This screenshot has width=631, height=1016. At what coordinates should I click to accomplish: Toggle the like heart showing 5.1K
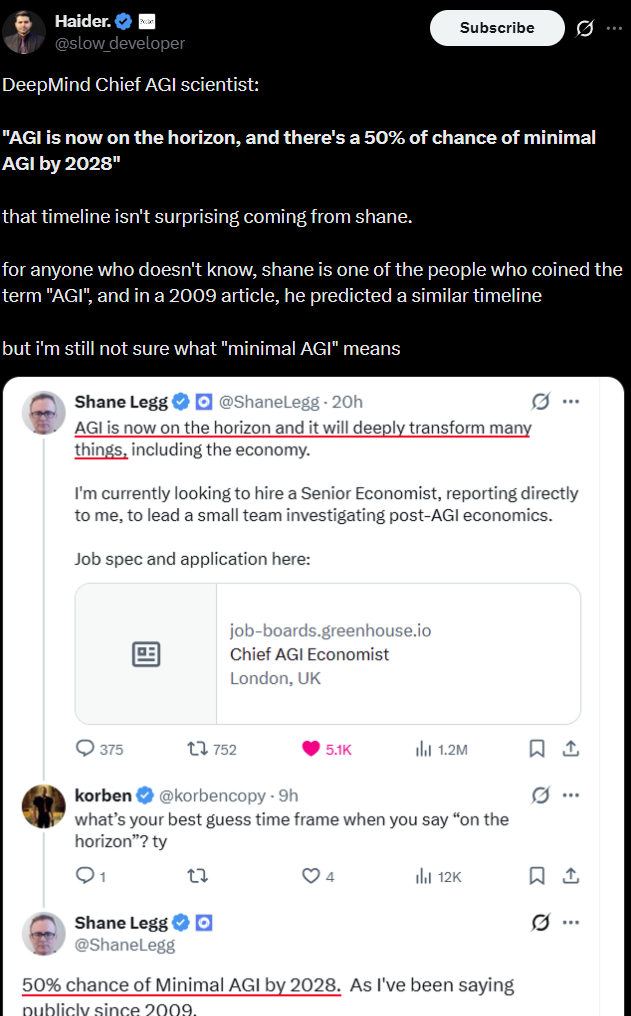312,749
